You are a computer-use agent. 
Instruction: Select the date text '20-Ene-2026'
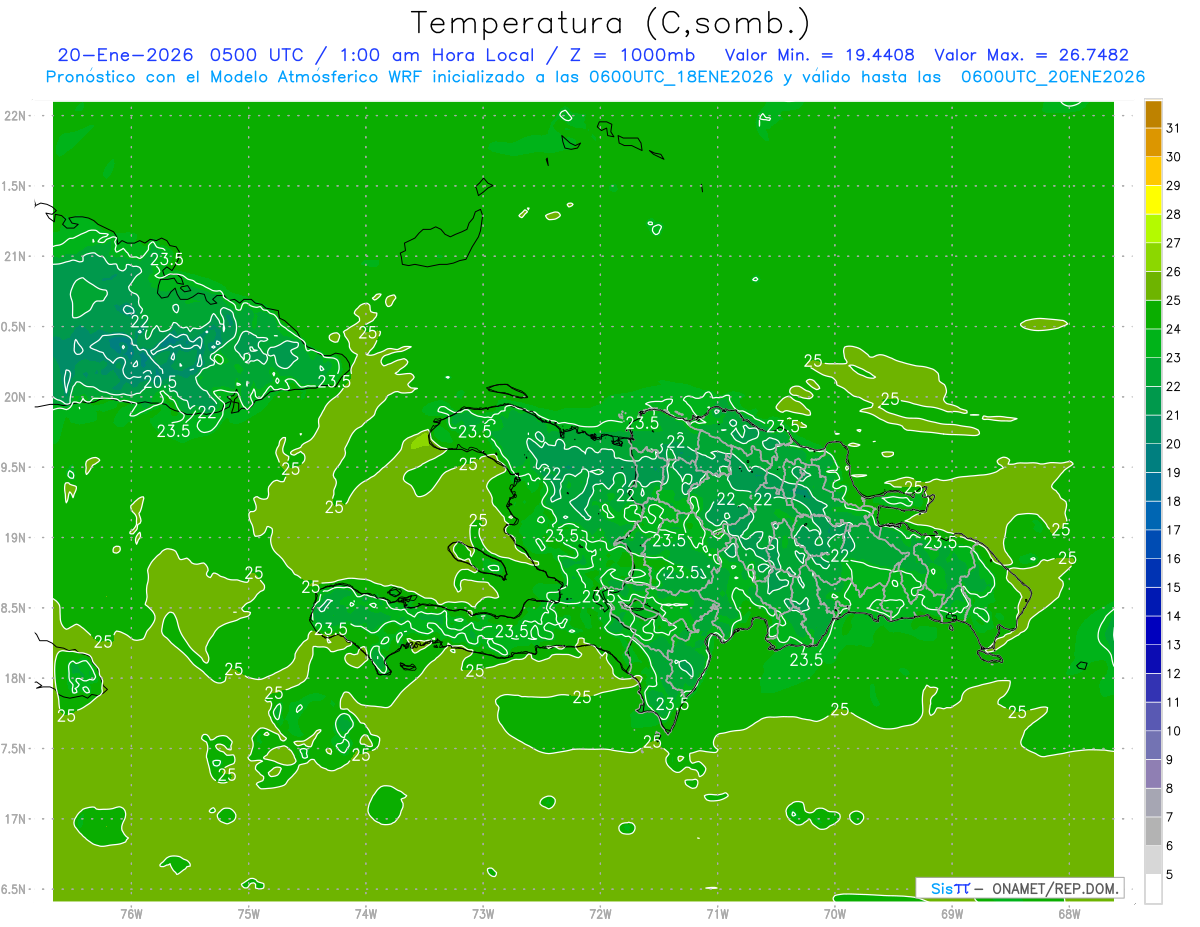pos(125,55)
